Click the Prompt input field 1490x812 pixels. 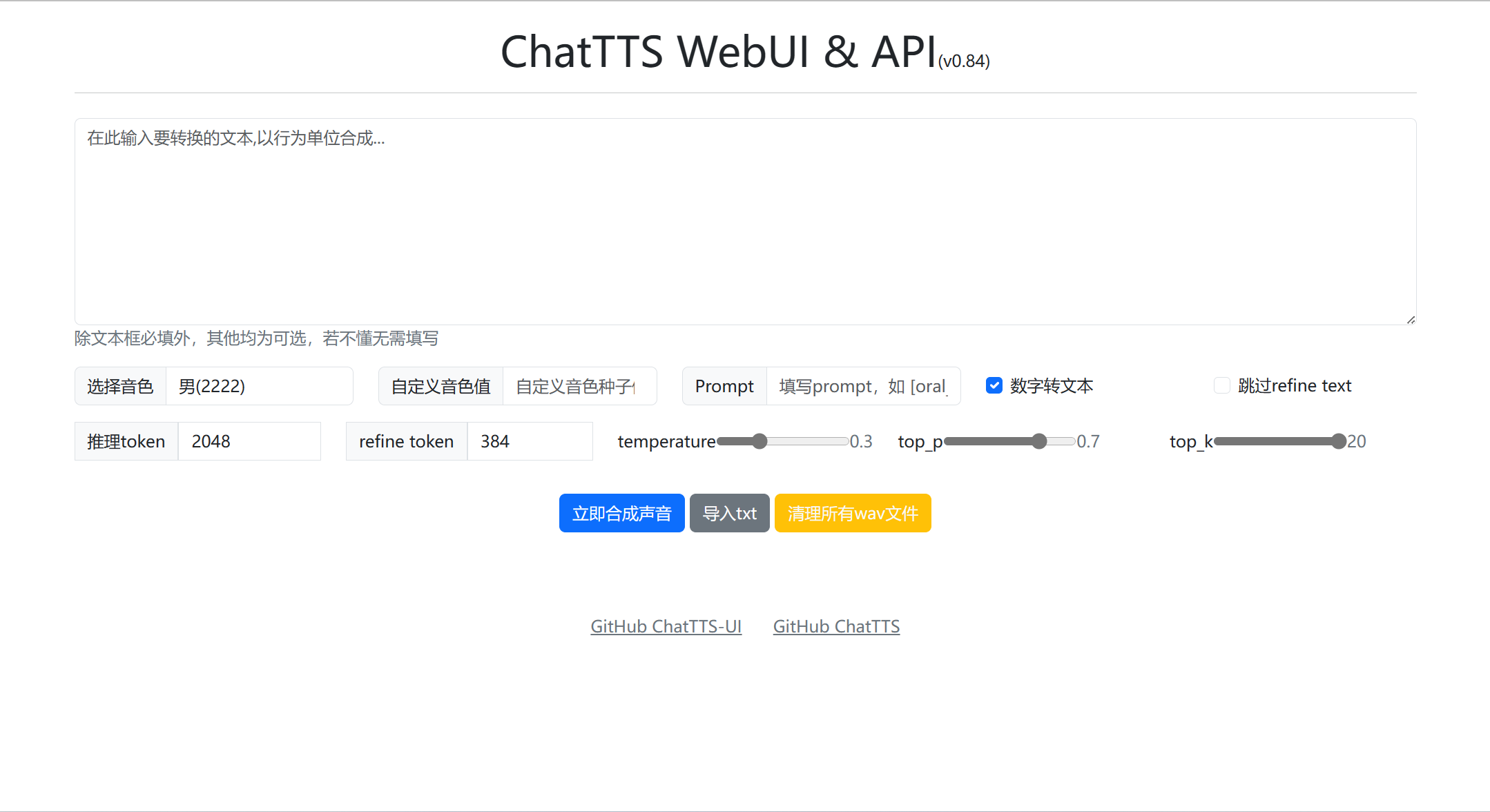click(x=863, y=386)
